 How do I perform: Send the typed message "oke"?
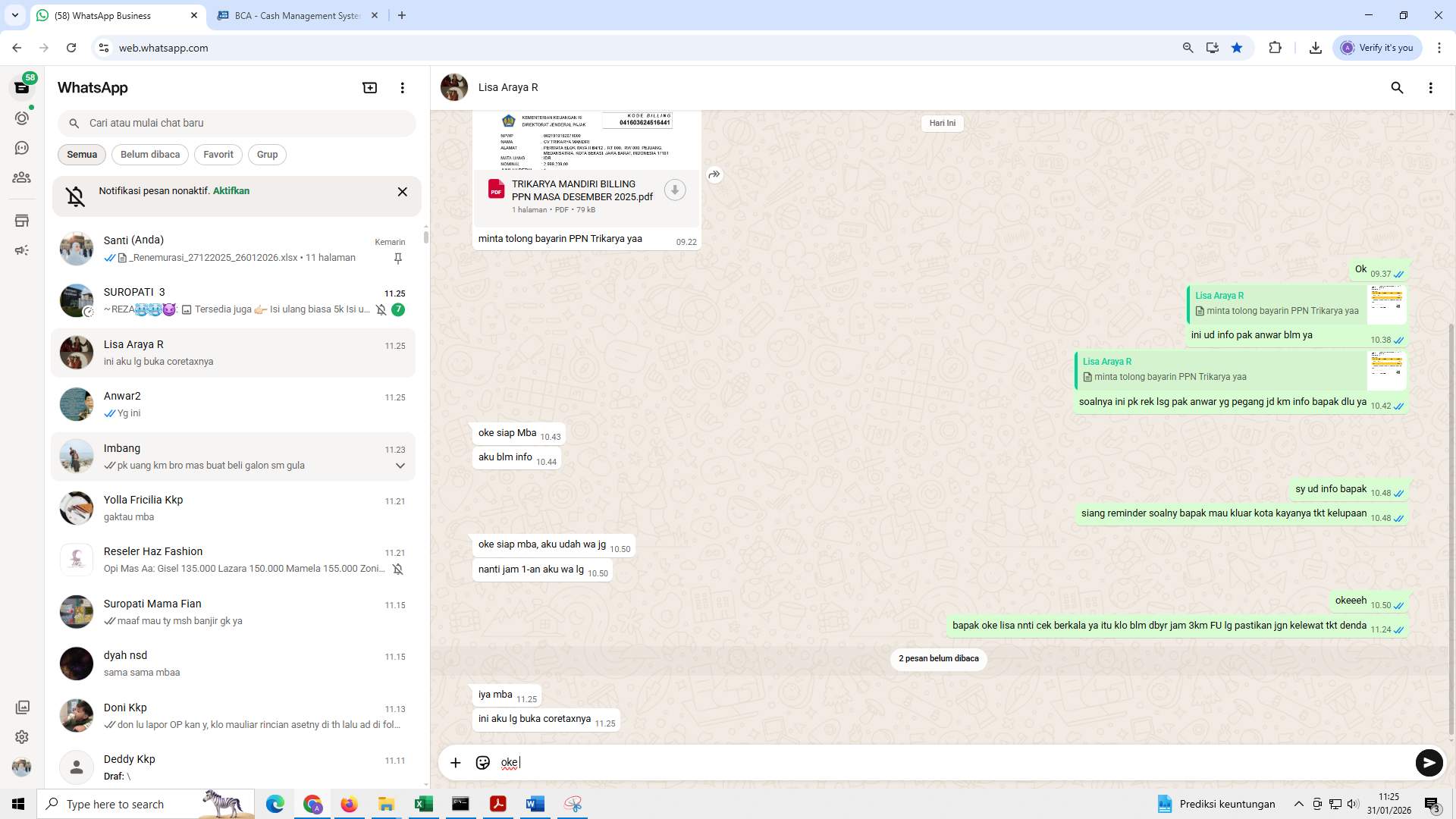1429,762
